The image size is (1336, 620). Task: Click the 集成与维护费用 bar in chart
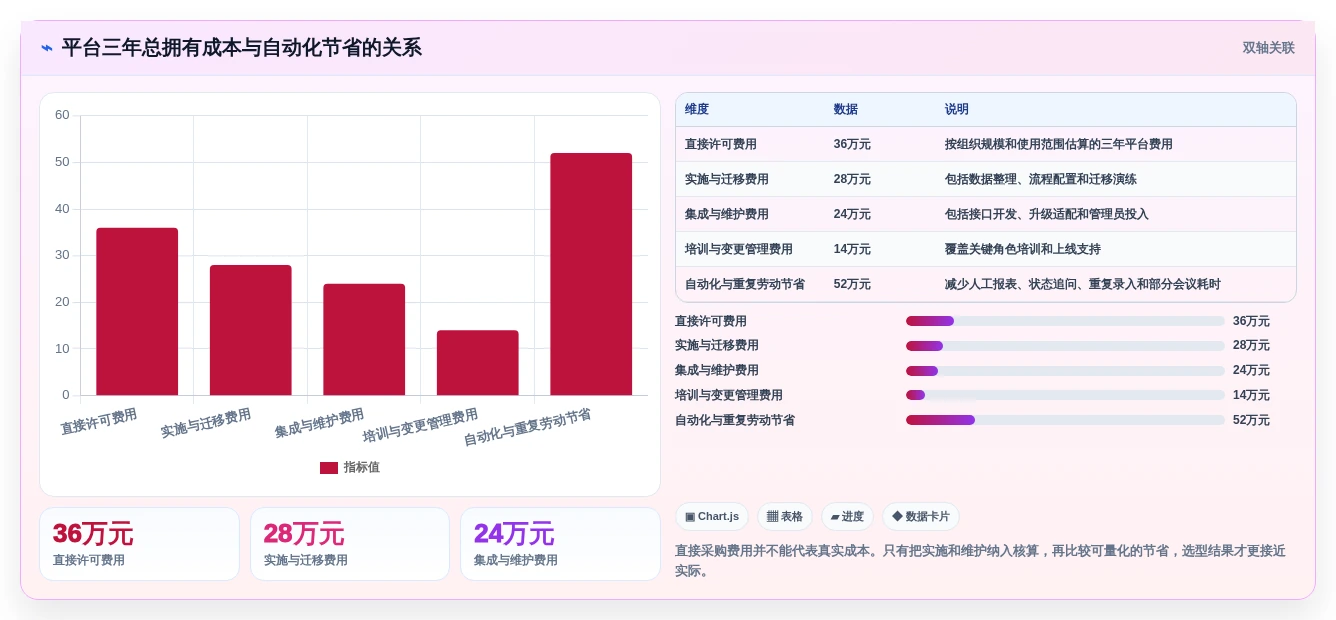(x=364, y=339)
